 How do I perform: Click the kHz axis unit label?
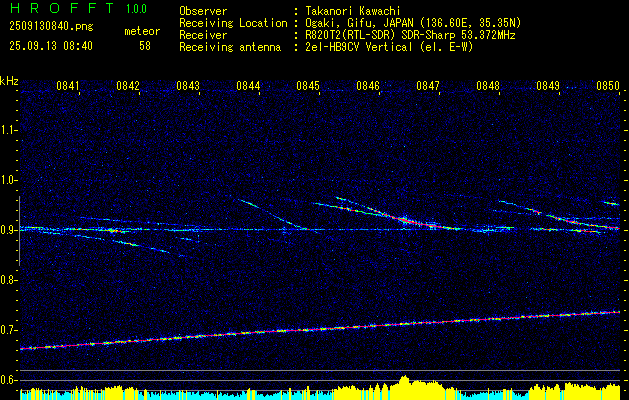pyautogui.click(x=9, y=81)
